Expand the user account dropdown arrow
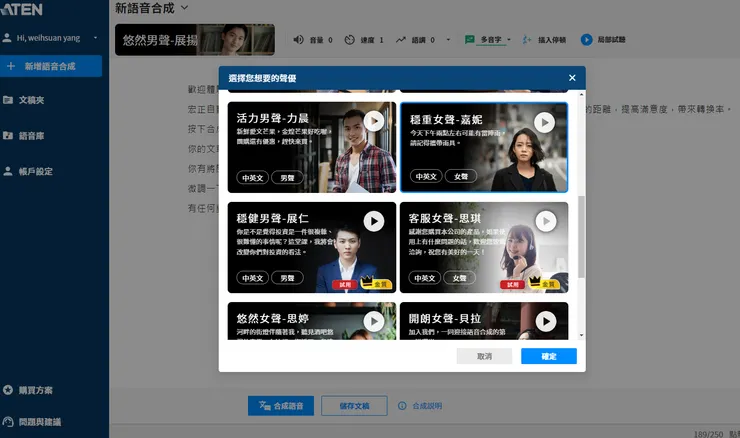The height and width of the screenshot is (438, 740). coord(95,38)
